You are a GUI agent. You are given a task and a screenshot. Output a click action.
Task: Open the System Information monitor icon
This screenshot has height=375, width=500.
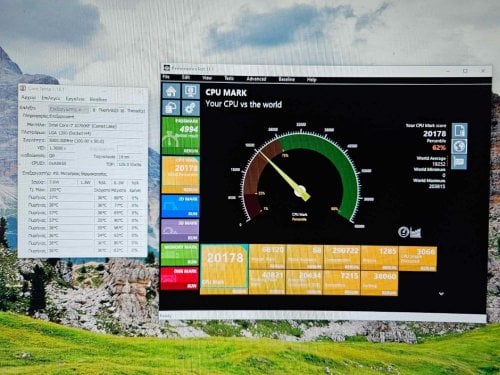[191, 91]
